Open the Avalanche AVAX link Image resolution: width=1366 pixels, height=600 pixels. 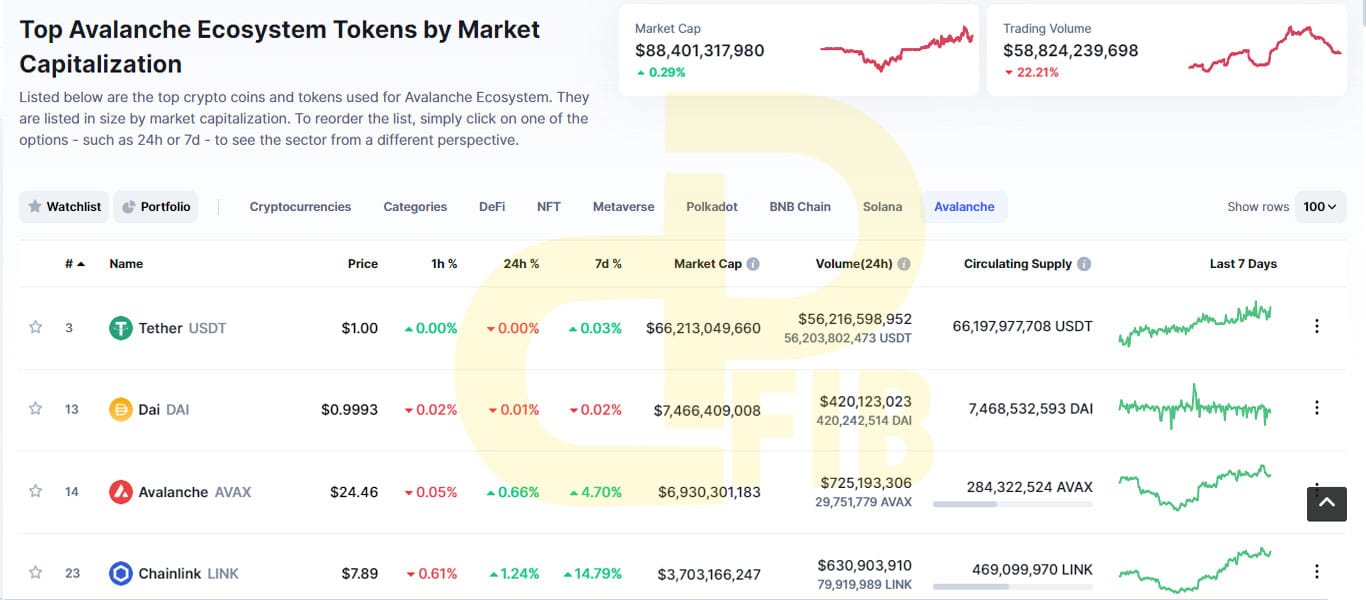(x=195, y=492)
